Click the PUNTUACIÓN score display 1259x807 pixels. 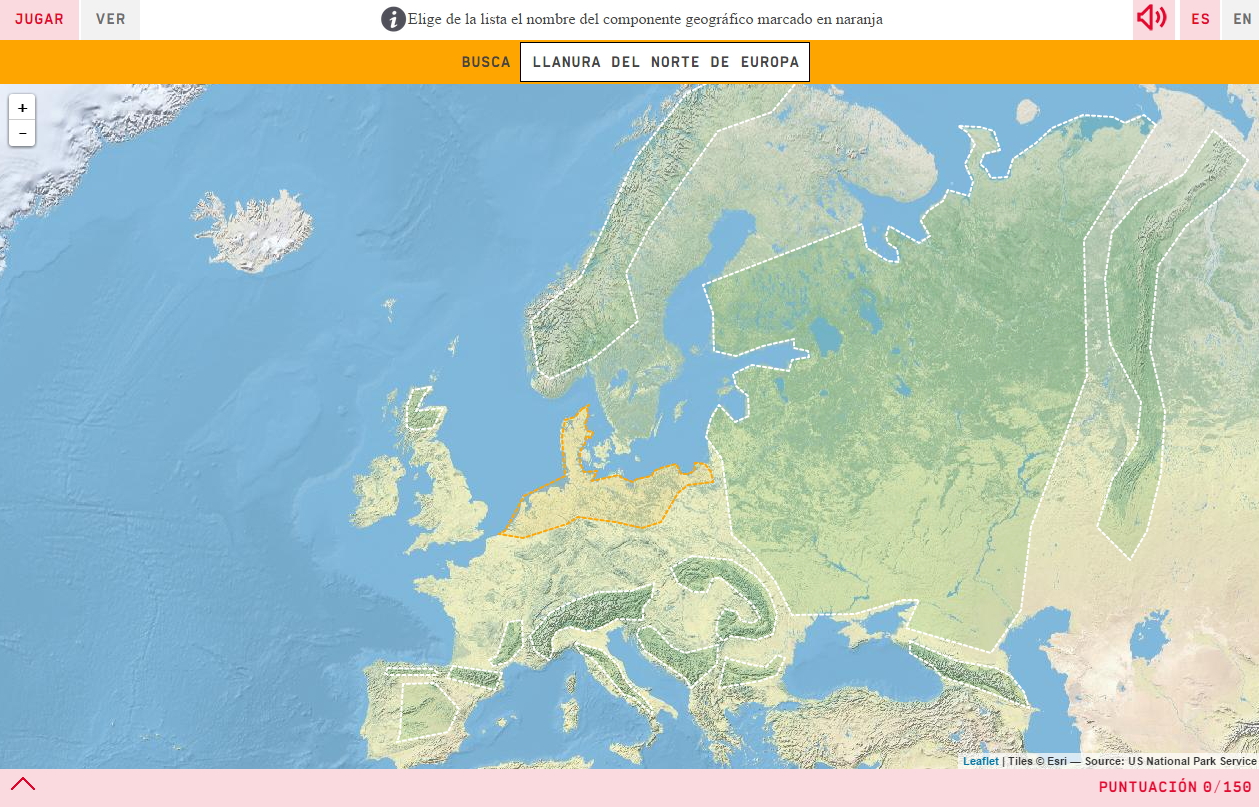pyautogui.click(x=1174, y=787)
